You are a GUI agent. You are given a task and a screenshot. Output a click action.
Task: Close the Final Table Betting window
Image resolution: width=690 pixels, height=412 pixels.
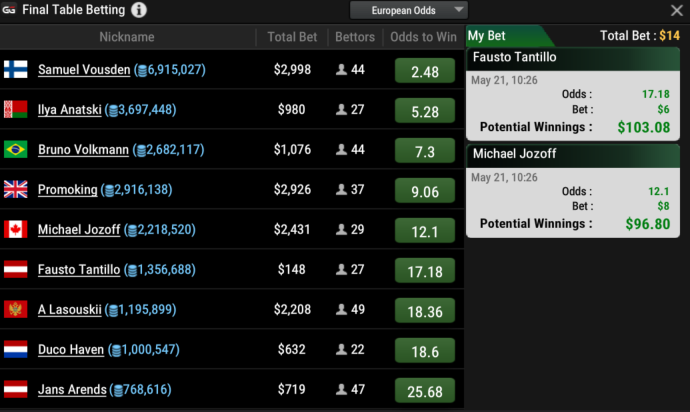(x=676, y=11)
